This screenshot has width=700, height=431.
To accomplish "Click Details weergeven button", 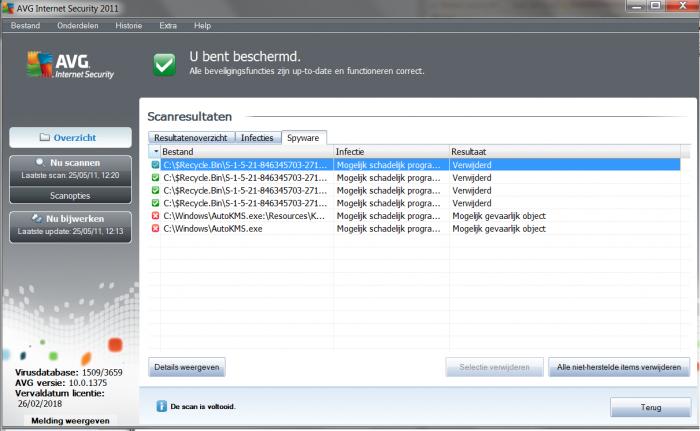I will 187,367.
